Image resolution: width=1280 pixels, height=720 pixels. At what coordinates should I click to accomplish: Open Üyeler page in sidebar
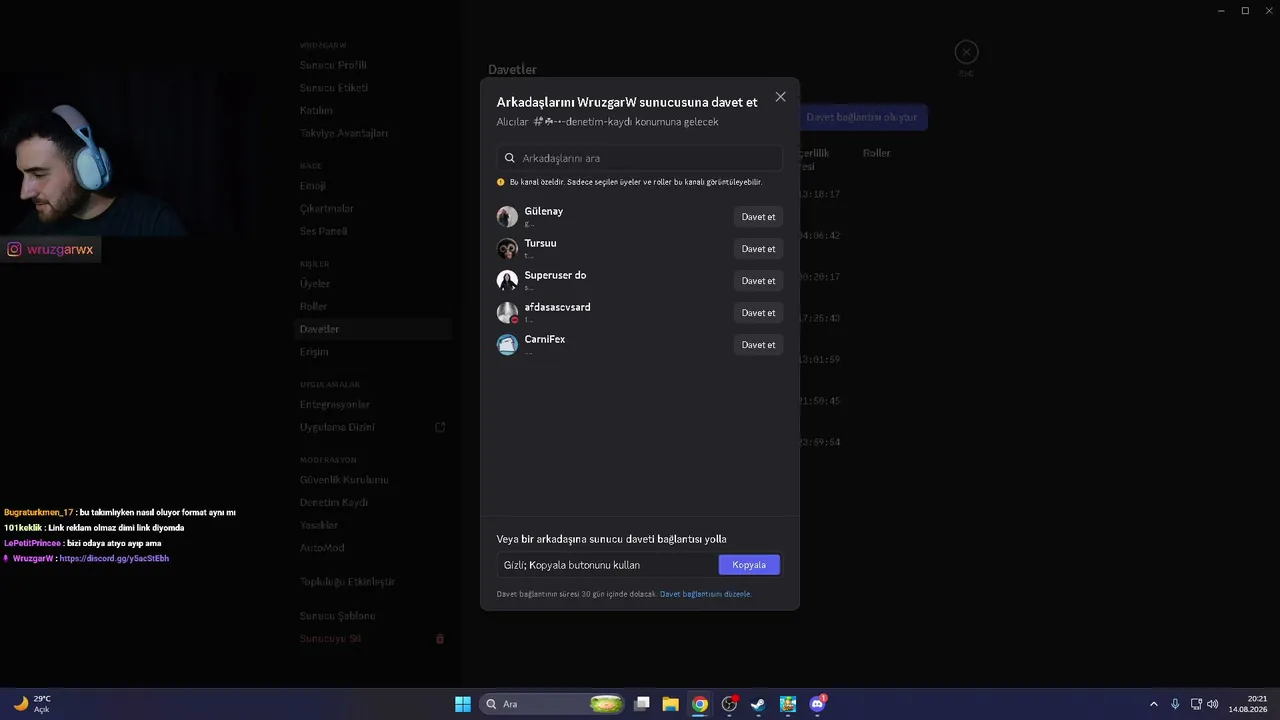click(x=315, y=284)
